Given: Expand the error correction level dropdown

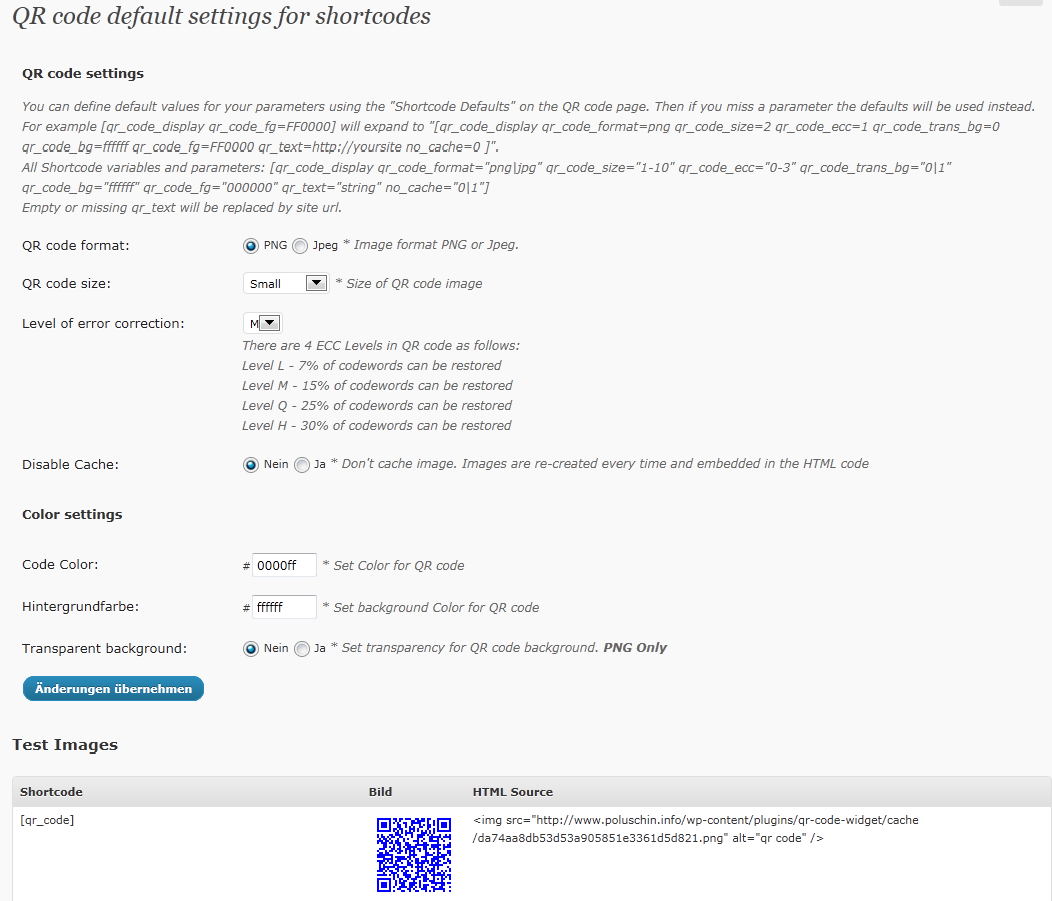Looking at the screenshot, I should pyautogui.click(x=262, y=323).
